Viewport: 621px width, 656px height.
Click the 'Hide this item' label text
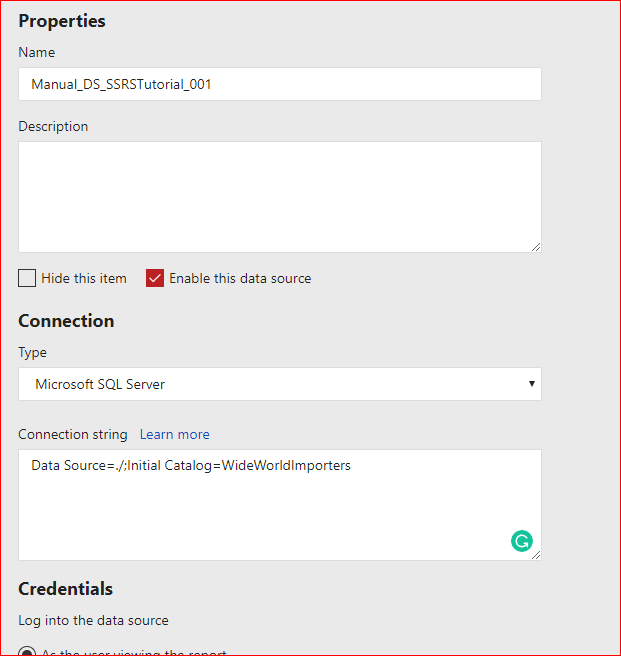(84, 278)
